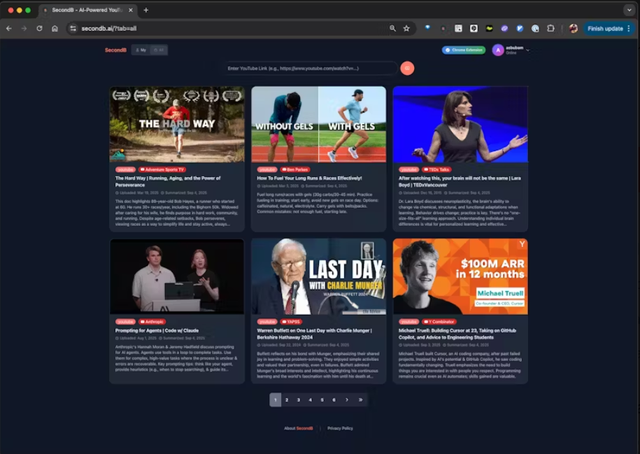
Task: Open the About SecondB footer link
Action: (x=298, y=428)
